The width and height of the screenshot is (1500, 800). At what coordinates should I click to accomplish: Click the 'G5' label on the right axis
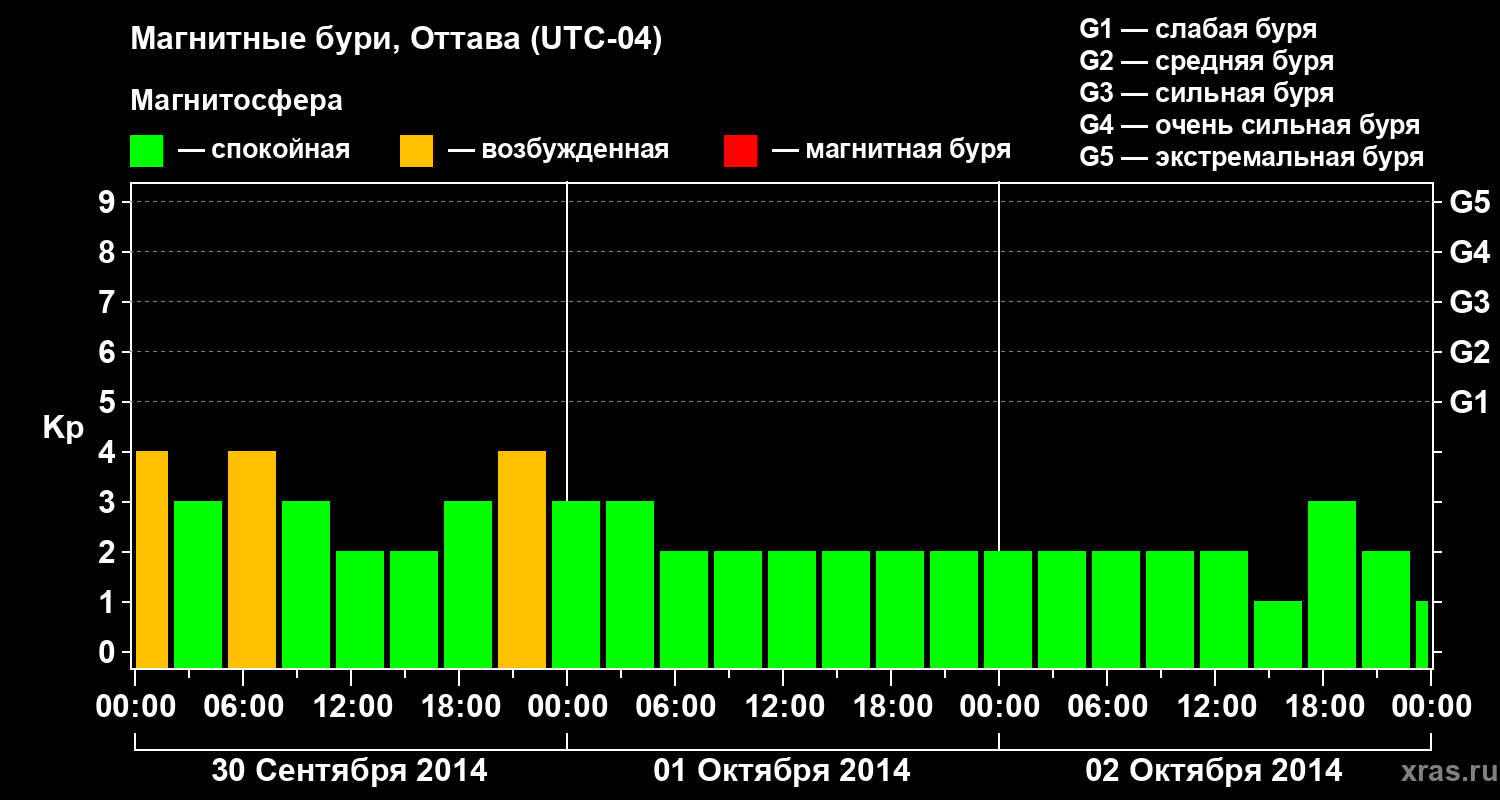(x=1469, y=202)
